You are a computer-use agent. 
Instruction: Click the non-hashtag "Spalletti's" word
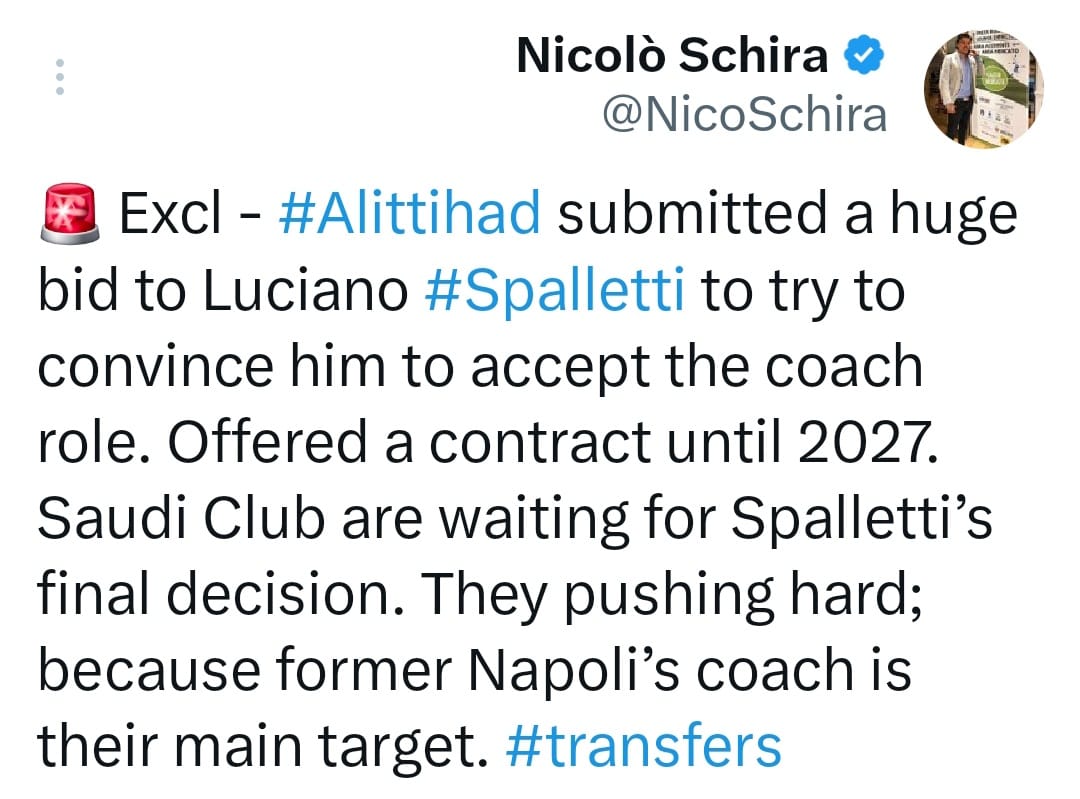coord(861,518)
